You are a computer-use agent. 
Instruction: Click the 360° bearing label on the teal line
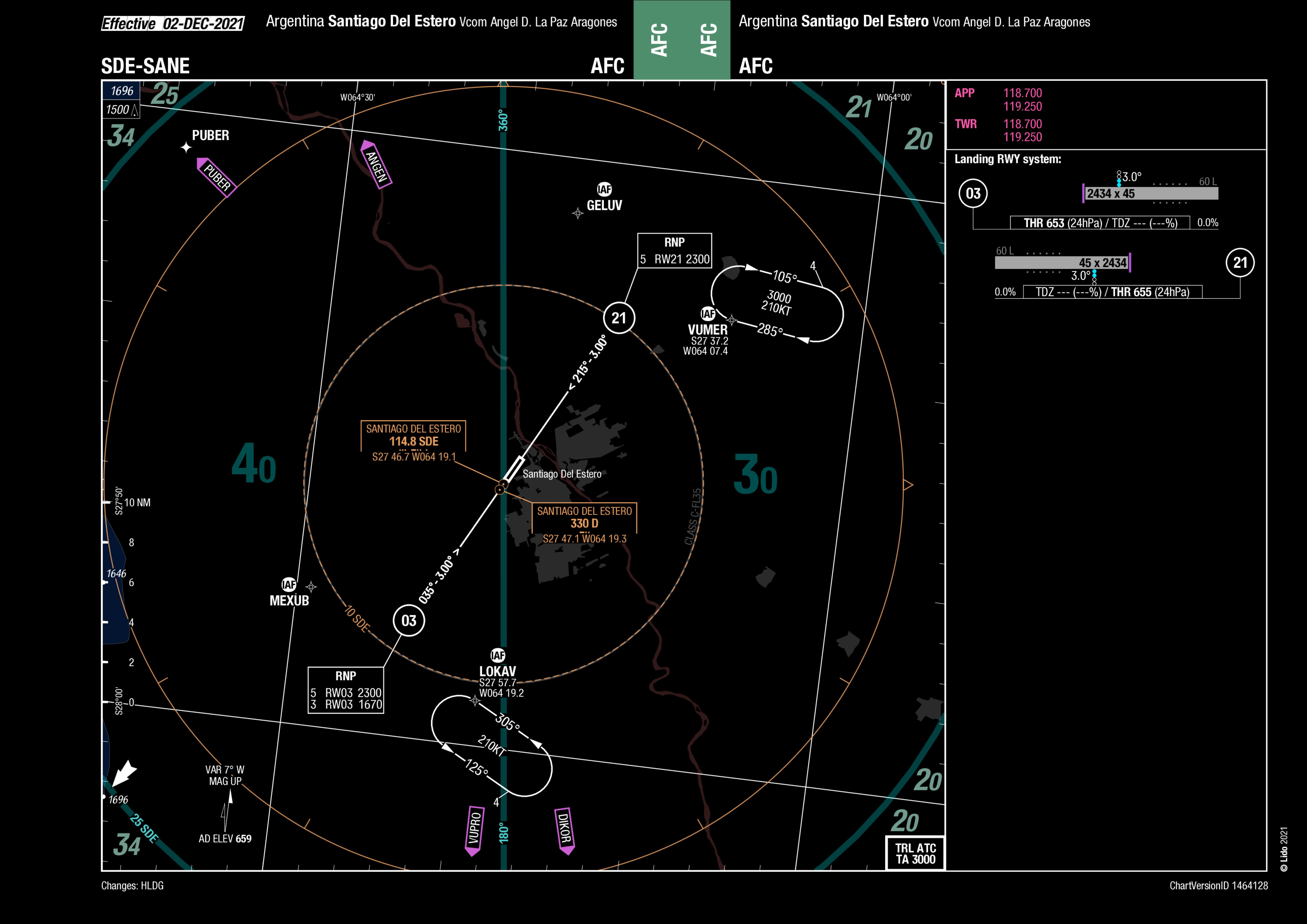pos(504,120)
